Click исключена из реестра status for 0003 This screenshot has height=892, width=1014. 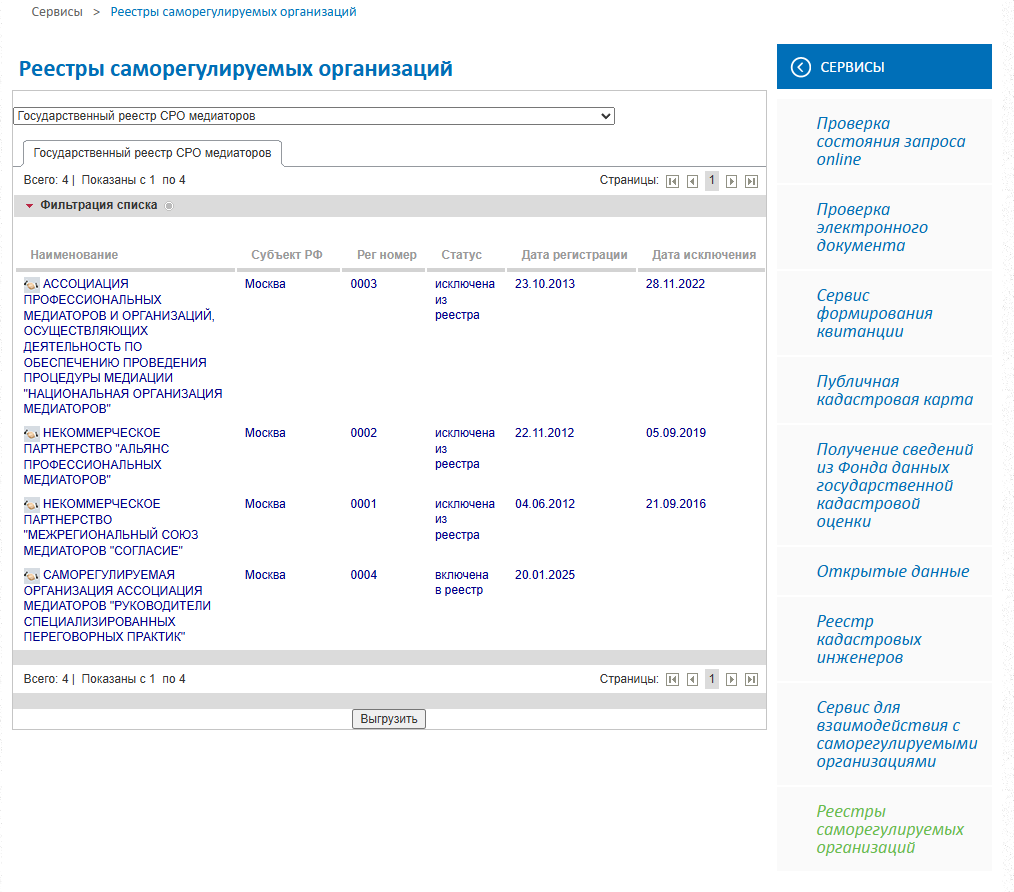pos(465,299)
